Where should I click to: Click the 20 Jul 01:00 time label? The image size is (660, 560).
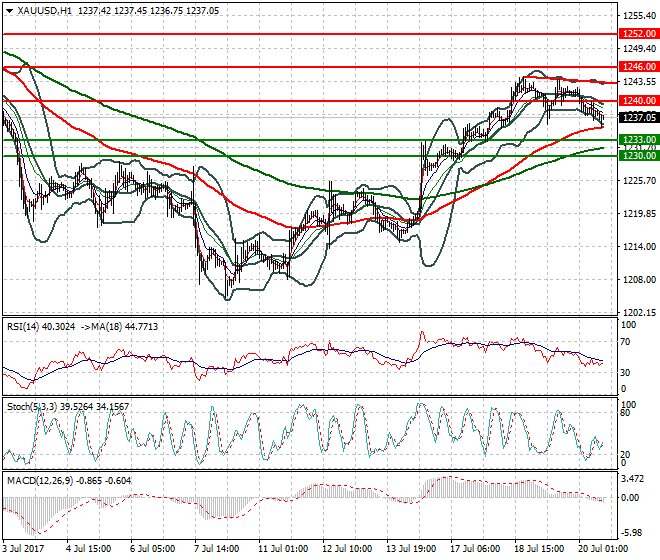pyautogui.click(x=603, y=549)
